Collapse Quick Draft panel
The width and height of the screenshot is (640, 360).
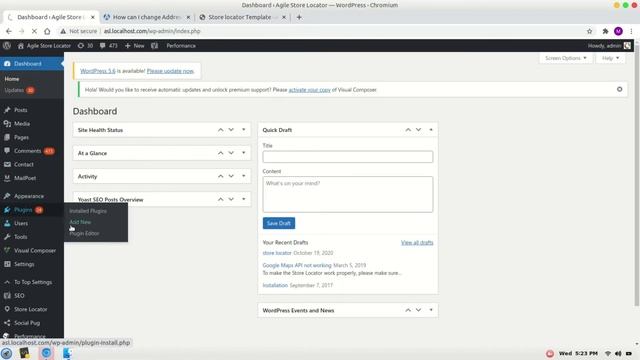[431, 130]
